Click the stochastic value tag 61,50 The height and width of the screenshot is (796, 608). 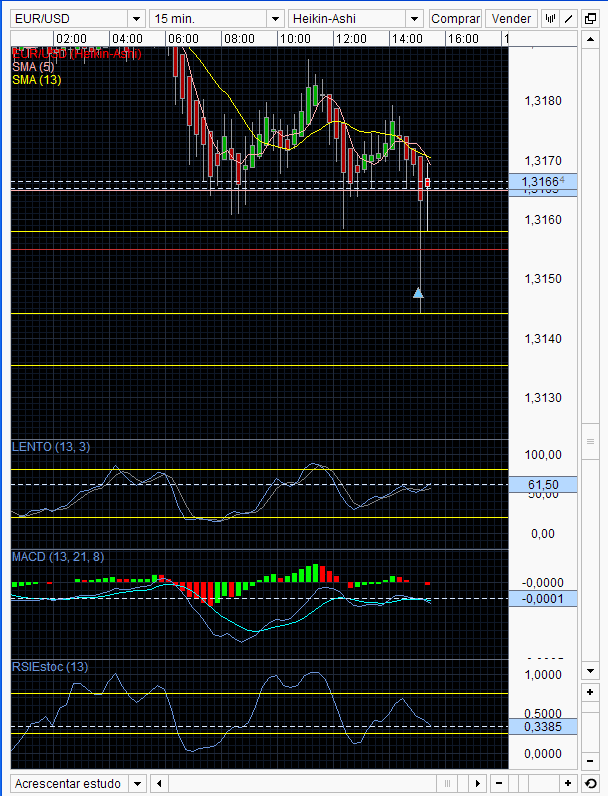[x=543, y=484]
